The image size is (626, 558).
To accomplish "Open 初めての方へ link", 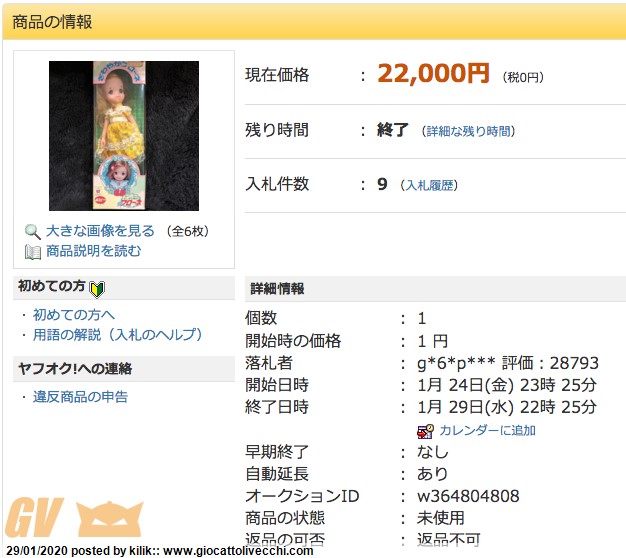I will click(x=74, y=315).
